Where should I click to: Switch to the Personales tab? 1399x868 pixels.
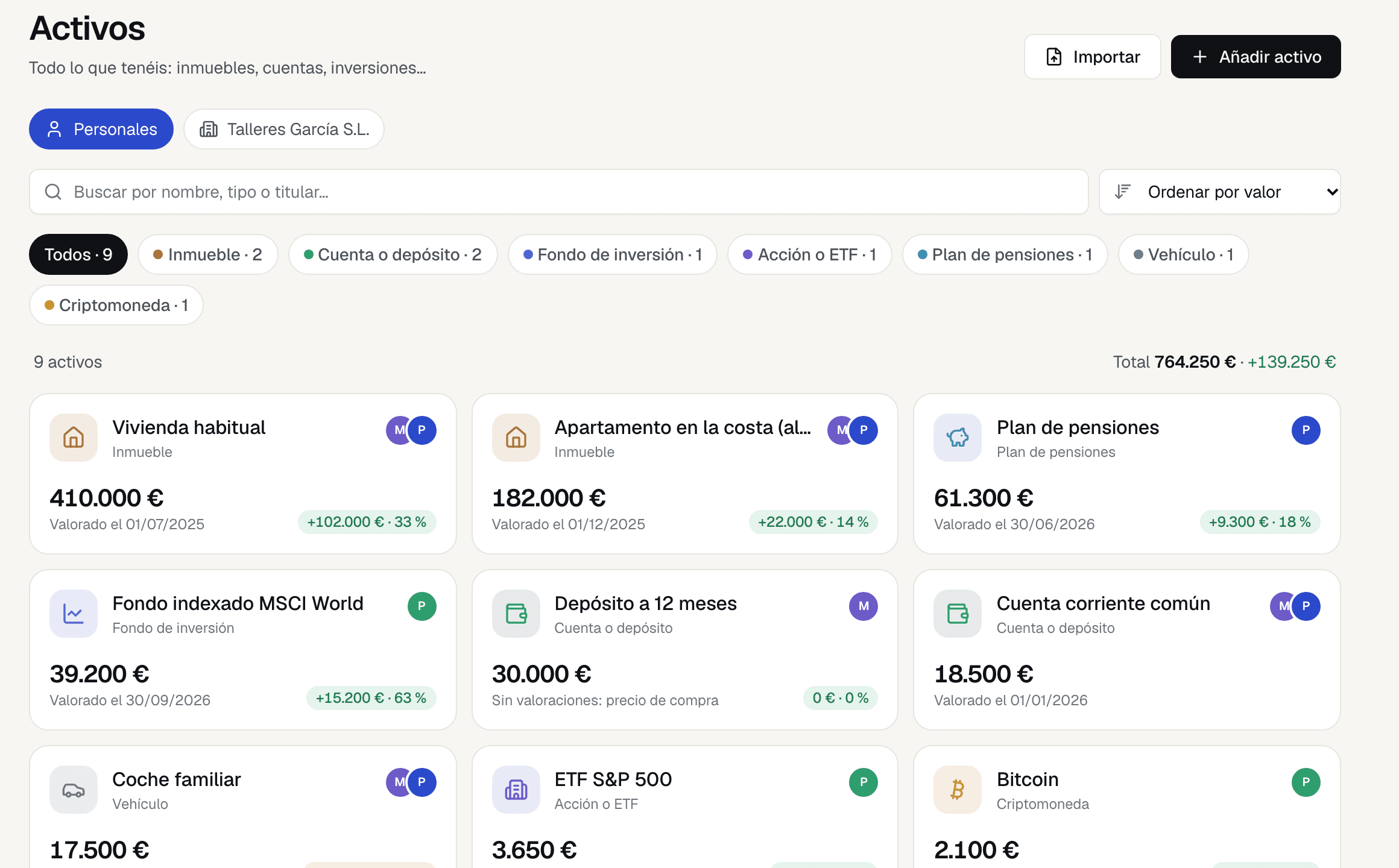pyautogui.click(x=101, y=129)
